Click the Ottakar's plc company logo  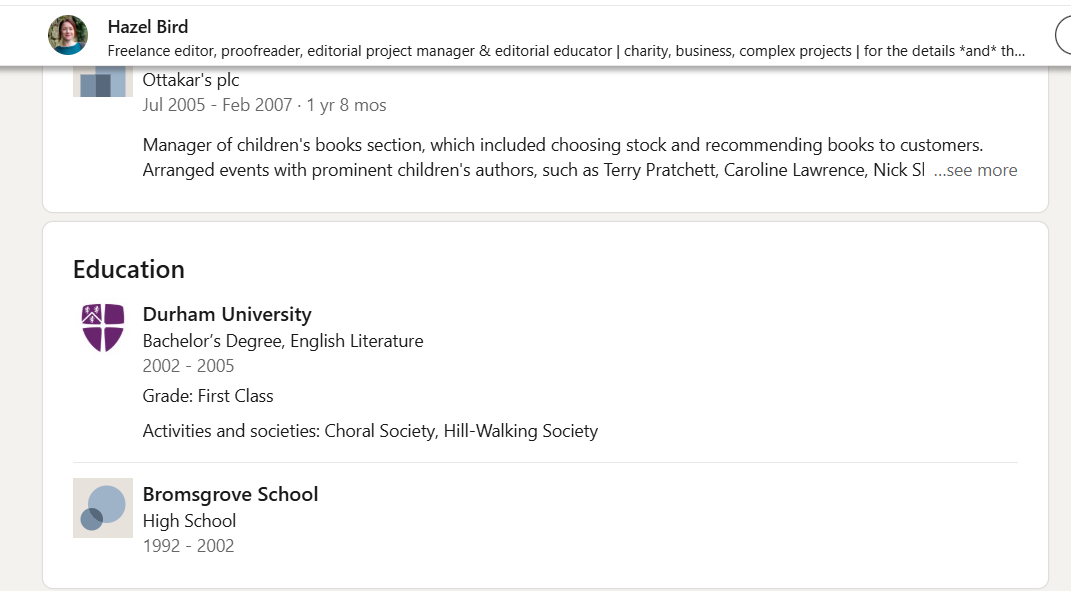[103, 81]
